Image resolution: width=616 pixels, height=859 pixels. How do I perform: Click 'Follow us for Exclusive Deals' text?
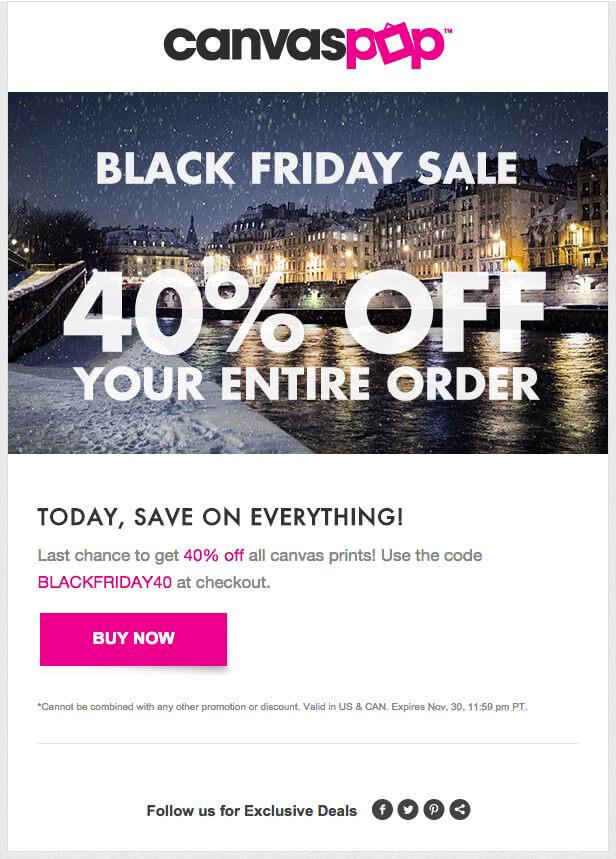[x=252, y=811]
